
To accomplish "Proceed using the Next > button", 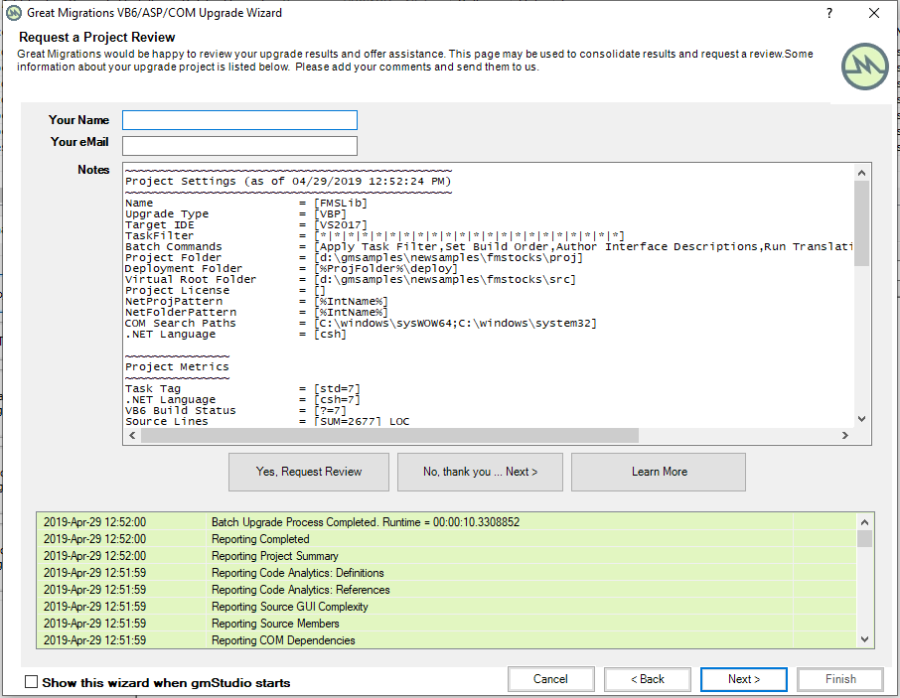I will 743,679.
